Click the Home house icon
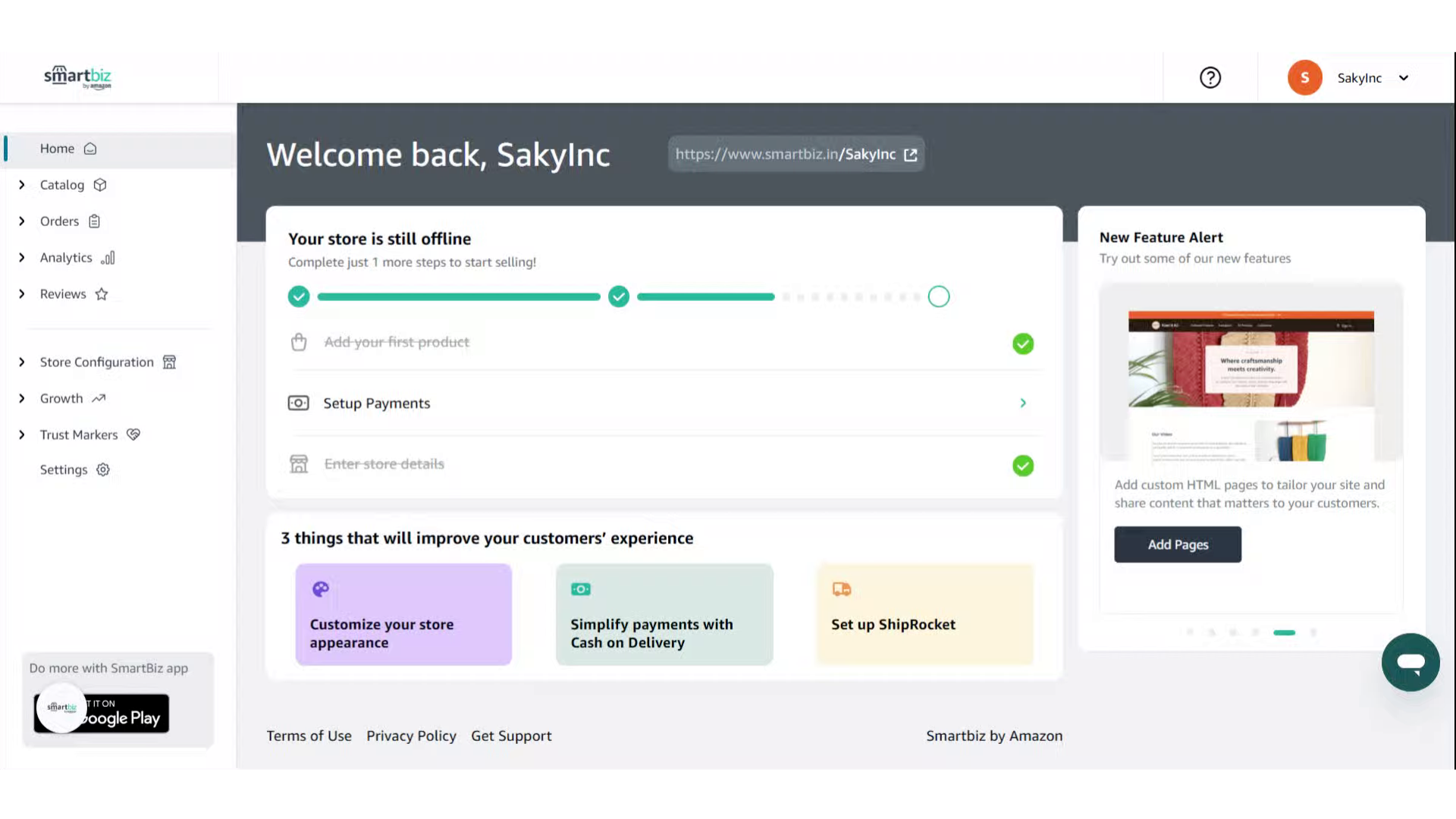This screenshot has width=1456, height=819. (90, 149)
